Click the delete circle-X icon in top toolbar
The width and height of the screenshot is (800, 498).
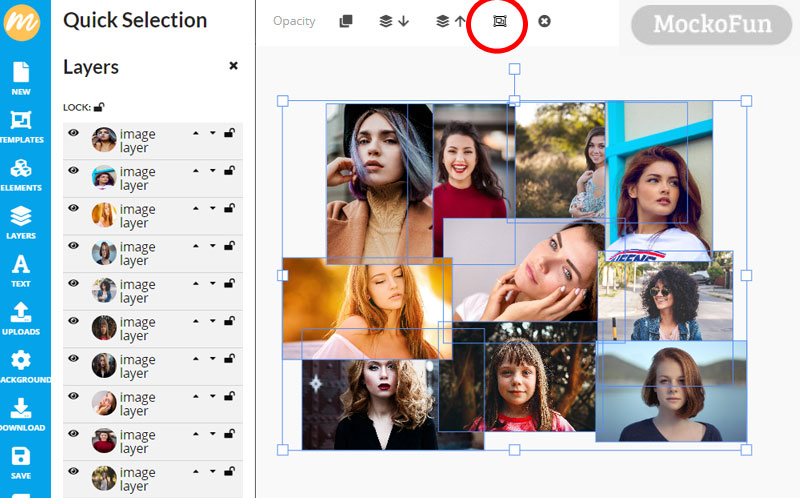pyautogui.click(x=544, y=21)
